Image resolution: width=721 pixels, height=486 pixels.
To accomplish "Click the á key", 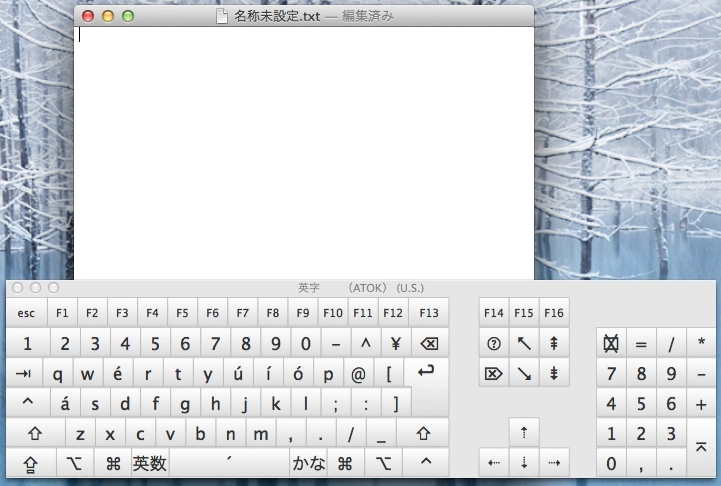I will (65, 403).
